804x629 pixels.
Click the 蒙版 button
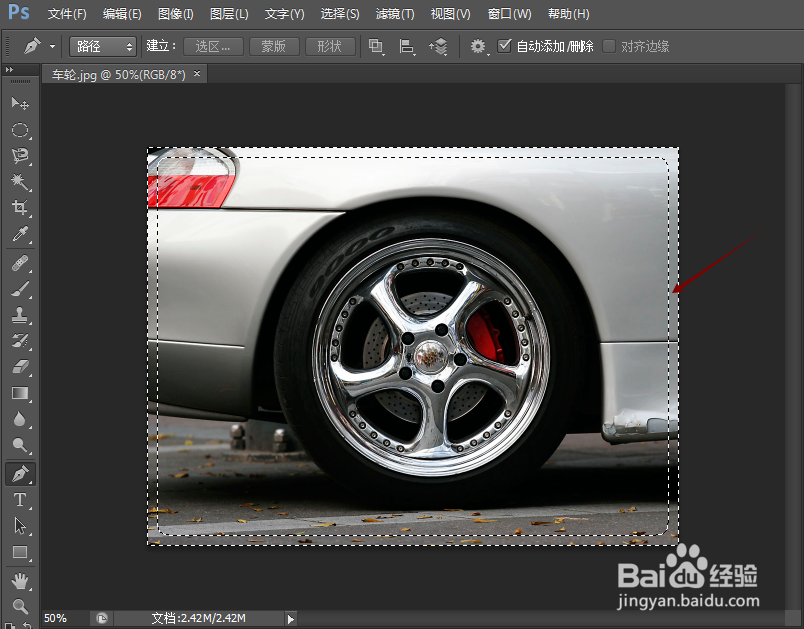pos(274,47)
